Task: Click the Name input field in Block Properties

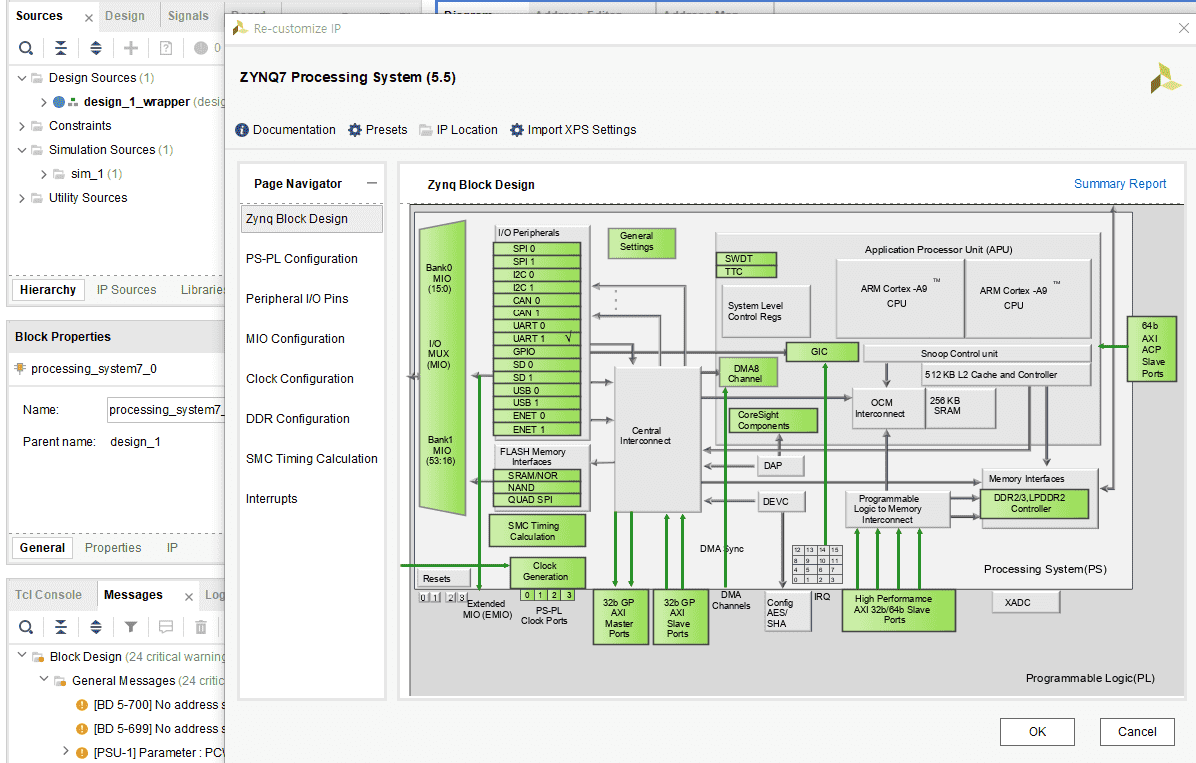Action: (x=166, y=410)
